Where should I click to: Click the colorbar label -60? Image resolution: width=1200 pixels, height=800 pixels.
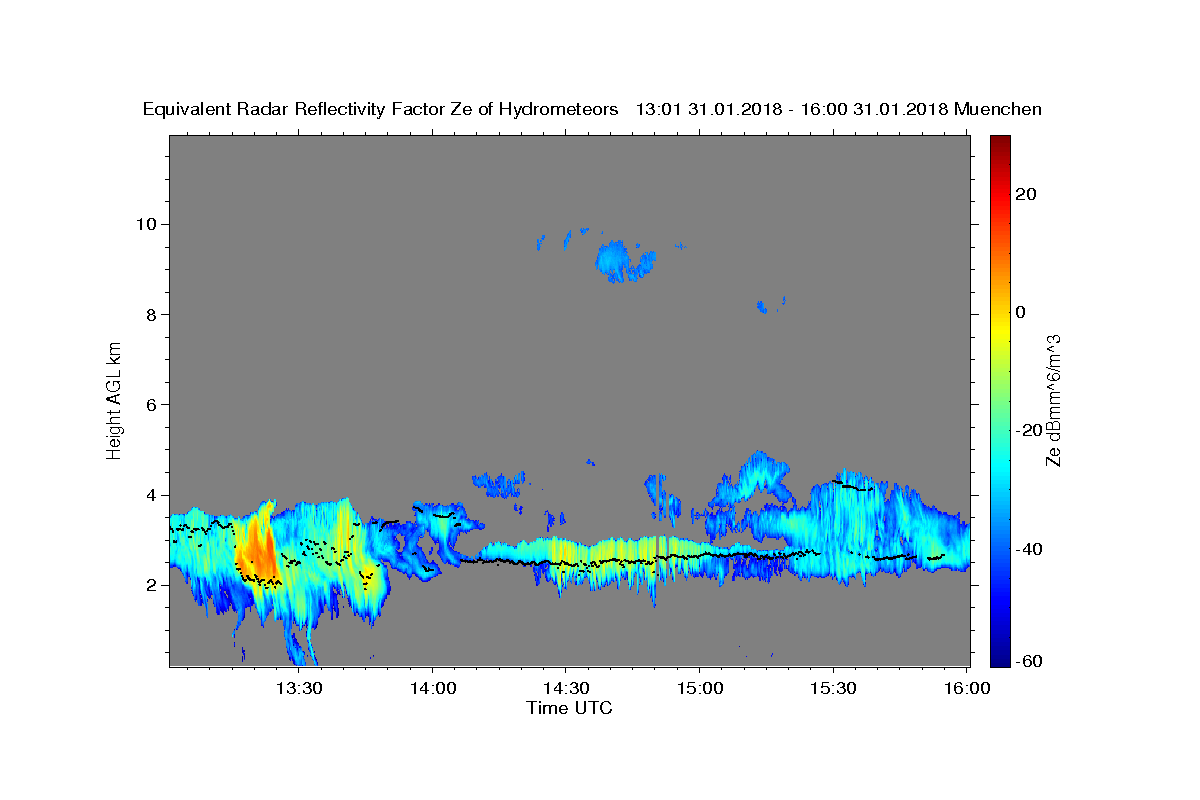(1028, 661)
